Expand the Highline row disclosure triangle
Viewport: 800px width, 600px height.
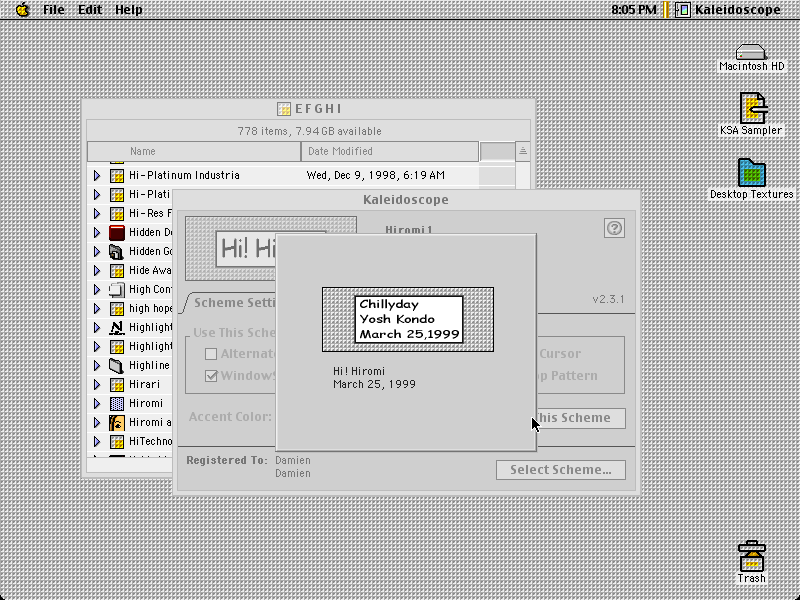[x=97, y=365]
